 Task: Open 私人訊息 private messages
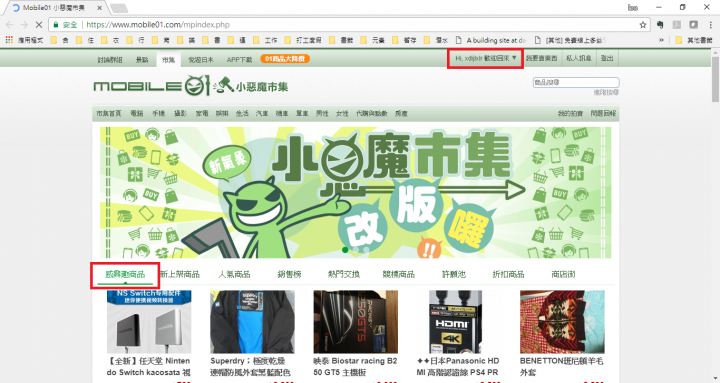(x=579, y=58)
